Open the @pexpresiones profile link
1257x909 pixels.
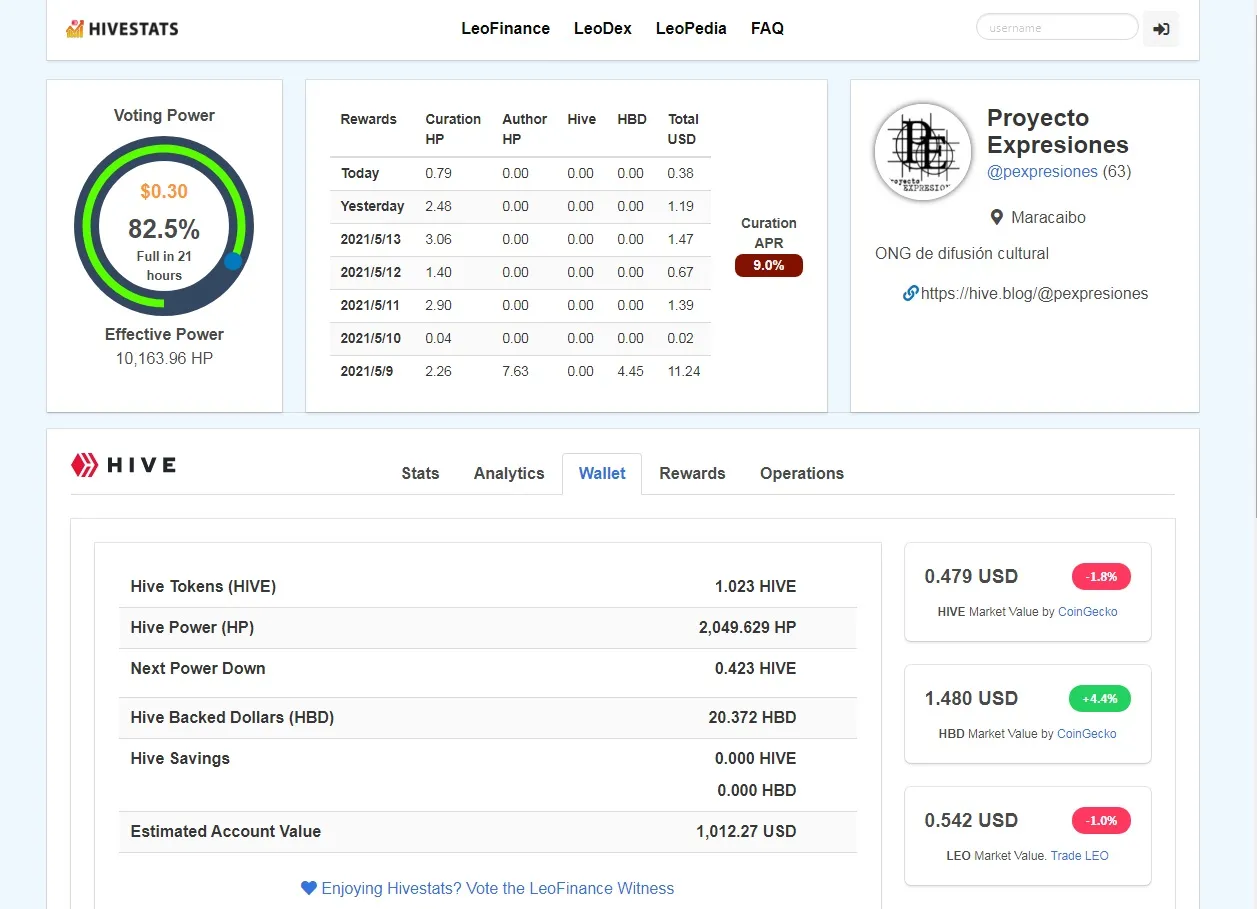pyautogui.click(x=1042, y=171)
